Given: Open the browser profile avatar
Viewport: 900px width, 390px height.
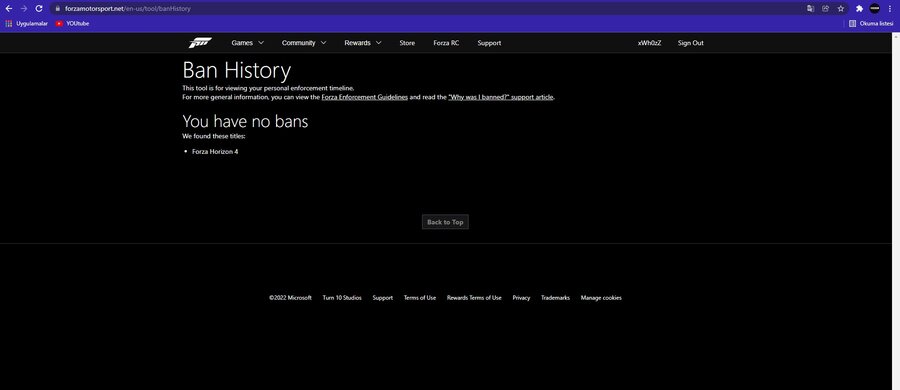Looking at the screenshot, I should pyautogui.click(x=875, y=9).
